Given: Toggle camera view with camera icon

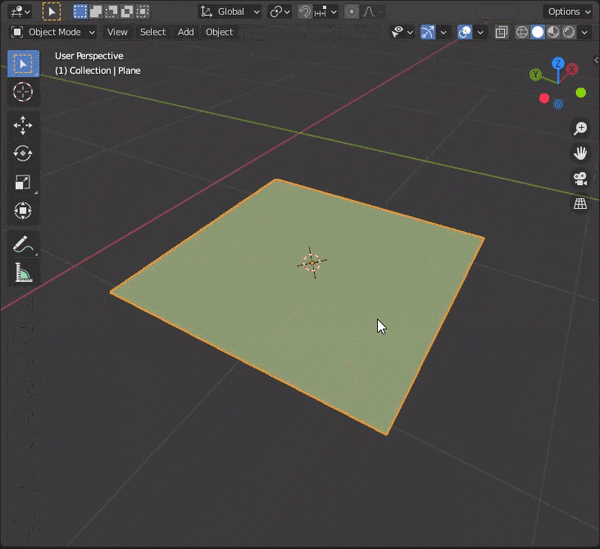Looking at the screenshot, I should [x=580, y=179].
